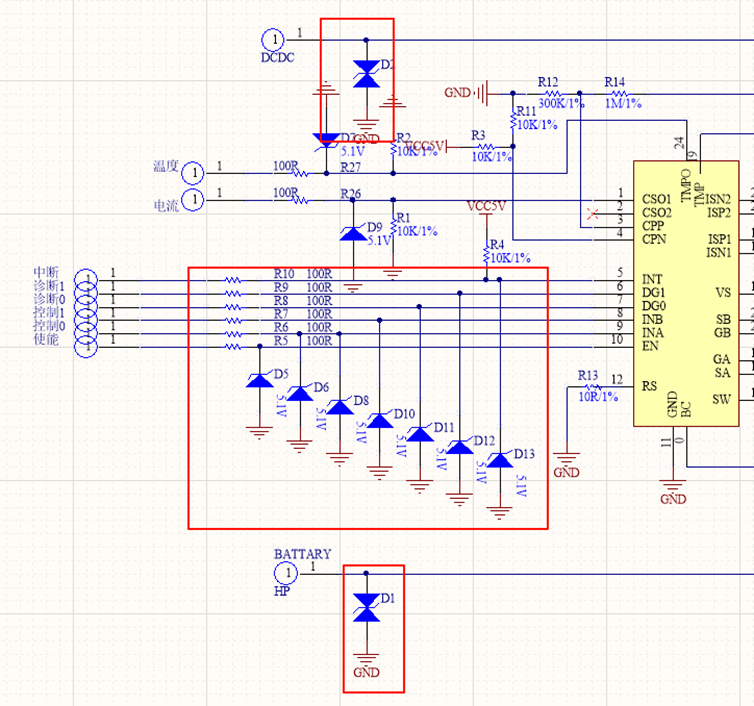Click the DCDC connector terminal circle
The image size is (754, 706).
point(272,39)
